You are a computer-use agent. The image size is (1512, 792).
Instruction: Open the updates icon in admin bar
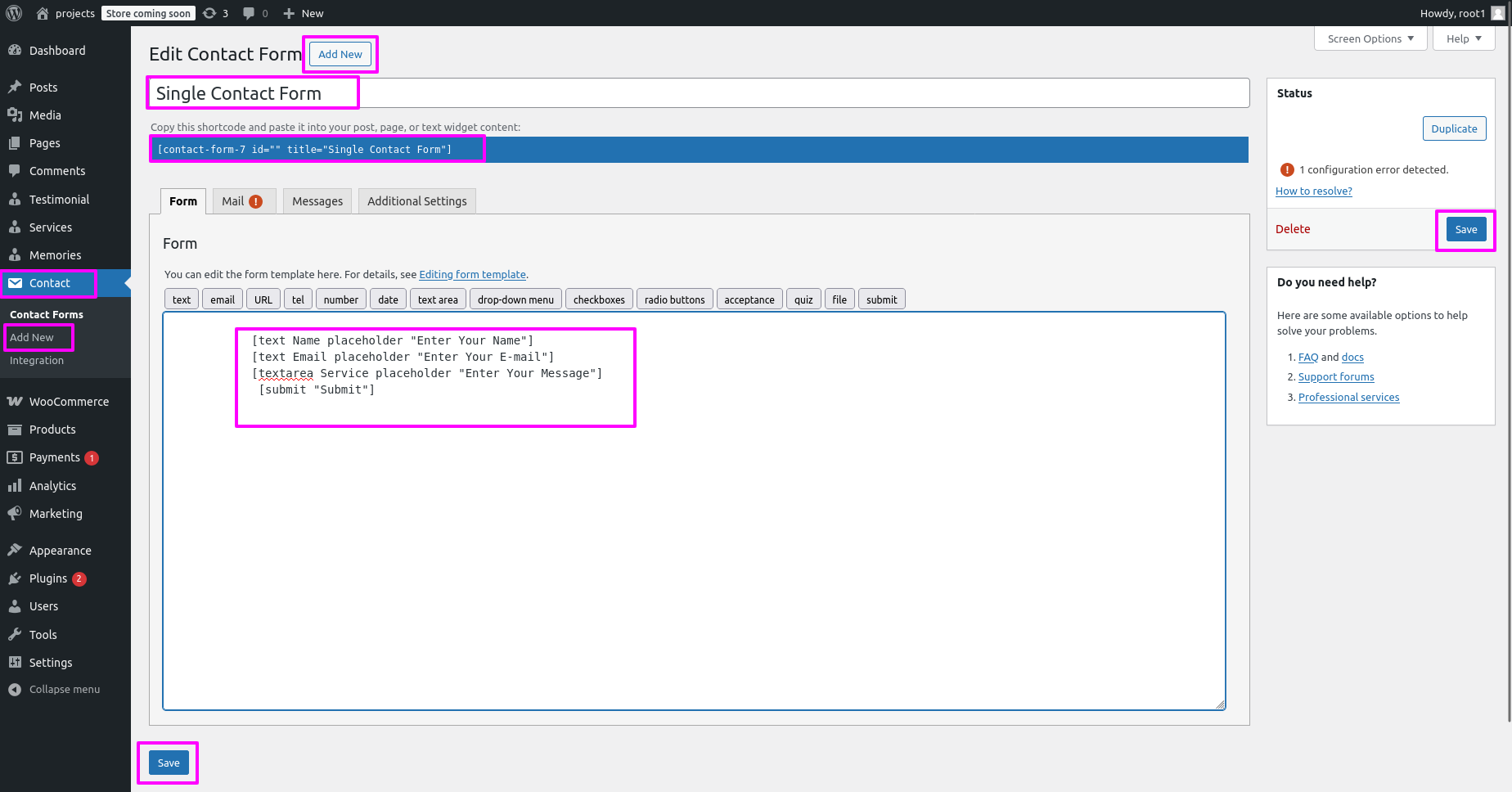[x=210, y=13]
